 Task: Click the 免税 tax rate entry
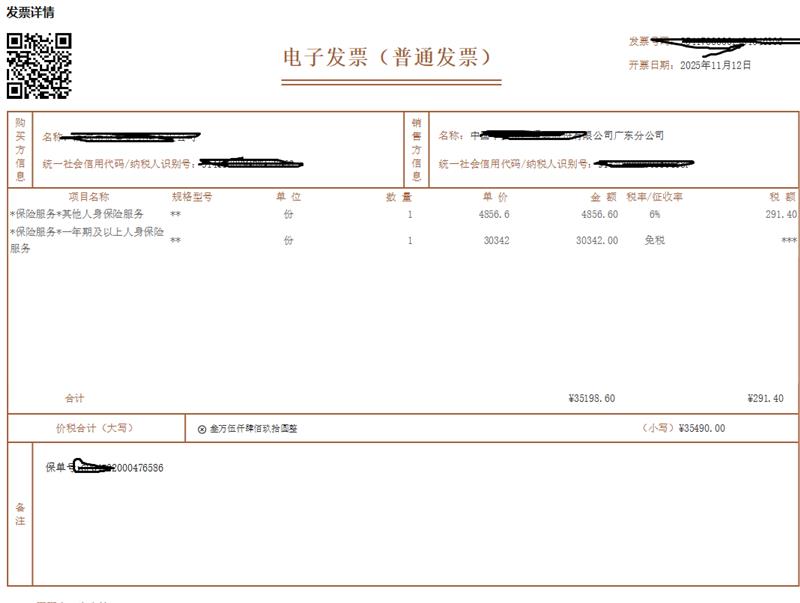pyautogui.click(x=655, y=240)
